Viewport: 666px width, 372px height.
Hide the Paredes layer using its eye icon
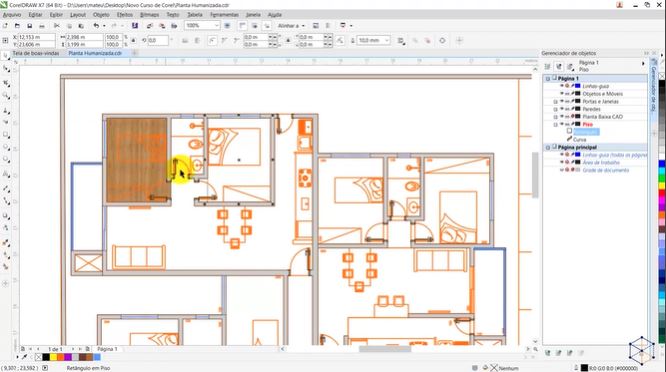(562, 109)
